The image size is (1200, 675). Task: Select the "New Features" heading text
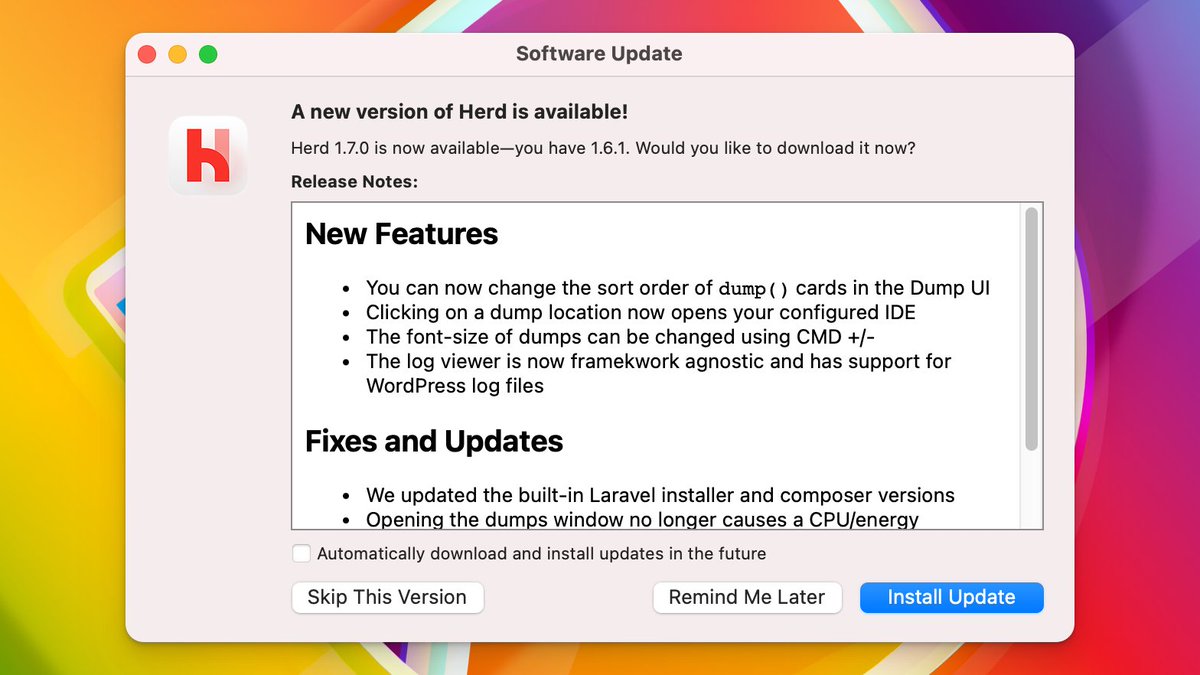[x=401, y=234]
